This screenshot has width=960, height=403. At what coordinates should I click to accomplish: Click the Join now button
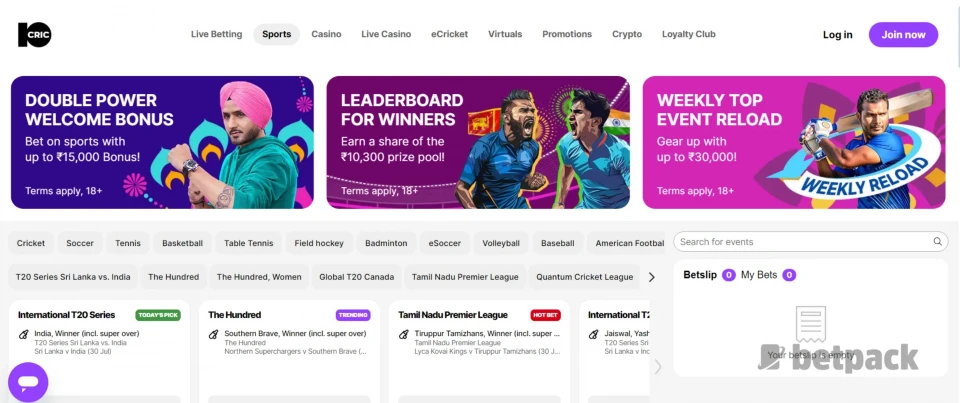(903, 35)
